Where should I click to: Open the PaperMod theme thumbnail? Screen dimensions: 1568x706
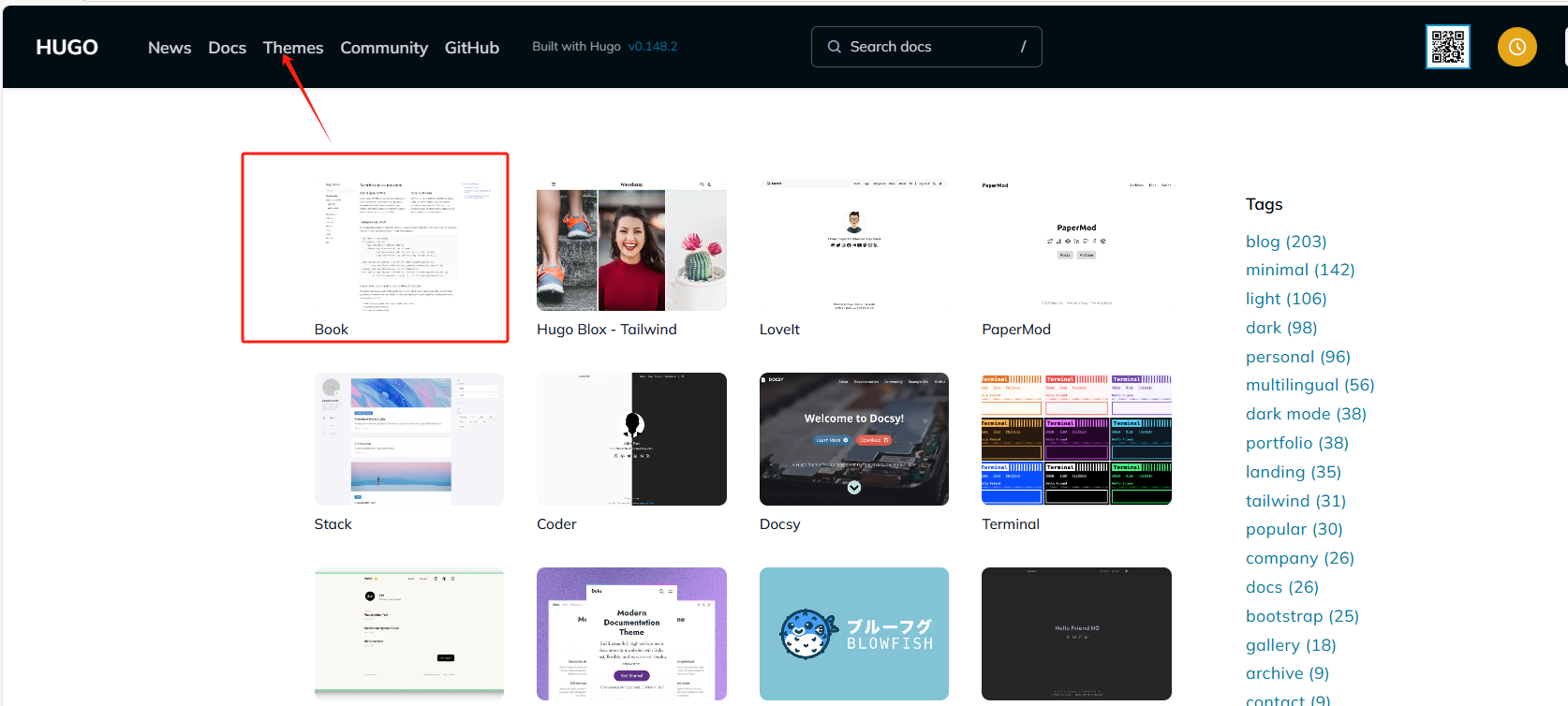1076,244
